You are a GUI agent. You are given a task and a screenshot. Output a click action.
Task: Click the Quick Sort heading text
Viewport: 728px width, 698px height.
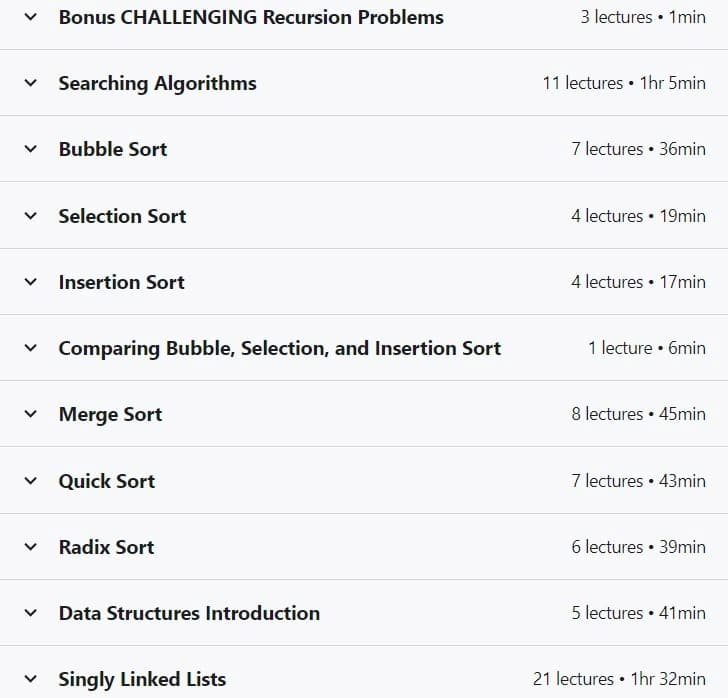point(107,481)
